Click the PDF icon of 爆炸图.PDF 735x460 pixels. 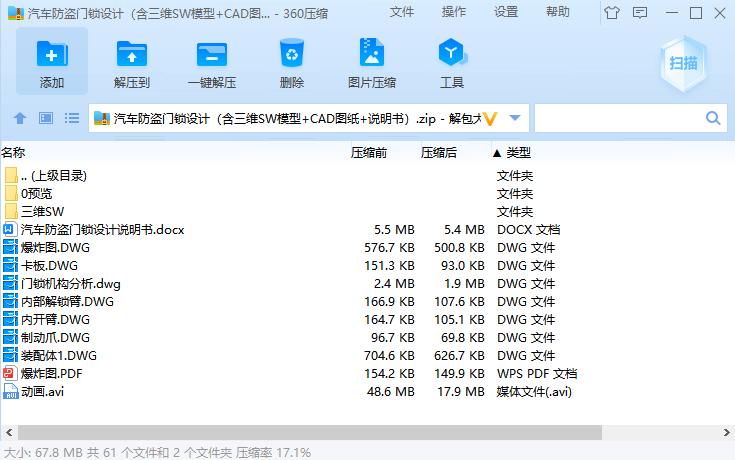[x=10, y=374]
